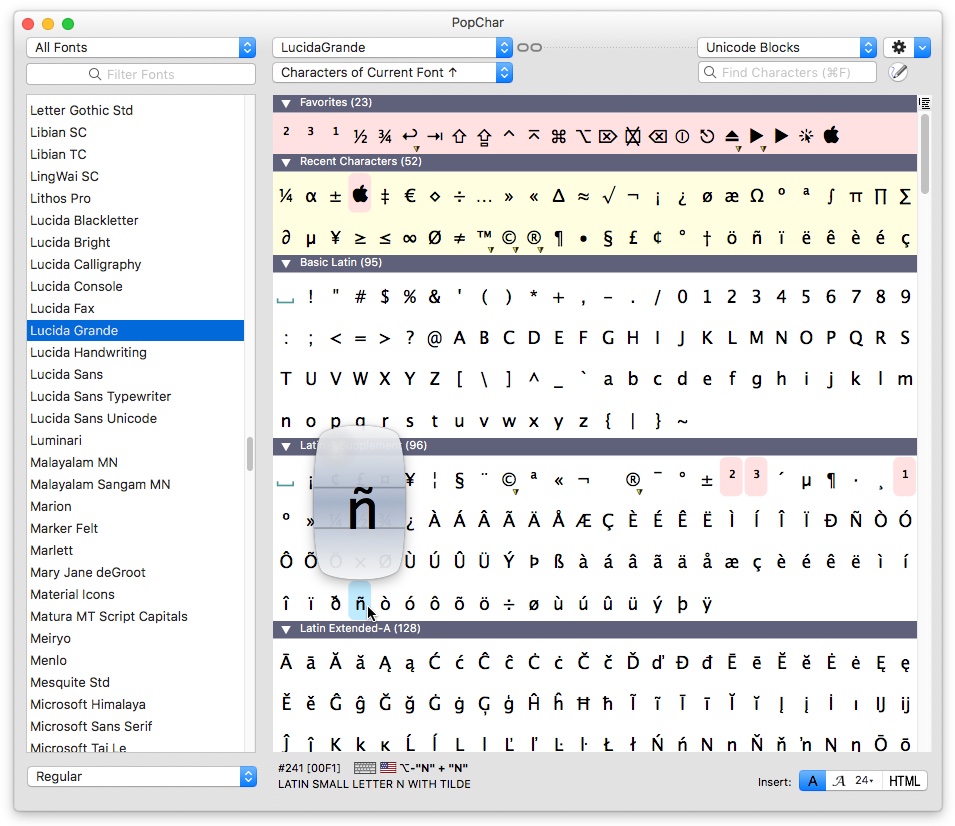Open the All Fonts dropdown
955x826 pixels.
click(x=141, y=47)
